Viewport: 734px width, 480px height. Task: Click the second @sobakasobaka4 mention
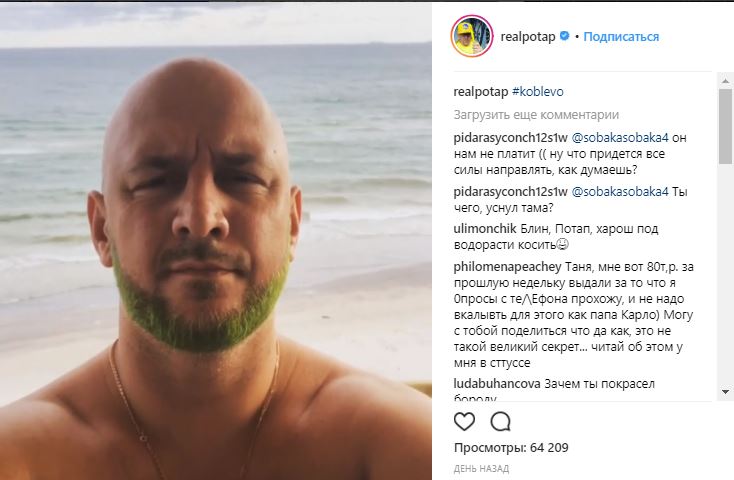pyautogui.click(x=620, y=192)
